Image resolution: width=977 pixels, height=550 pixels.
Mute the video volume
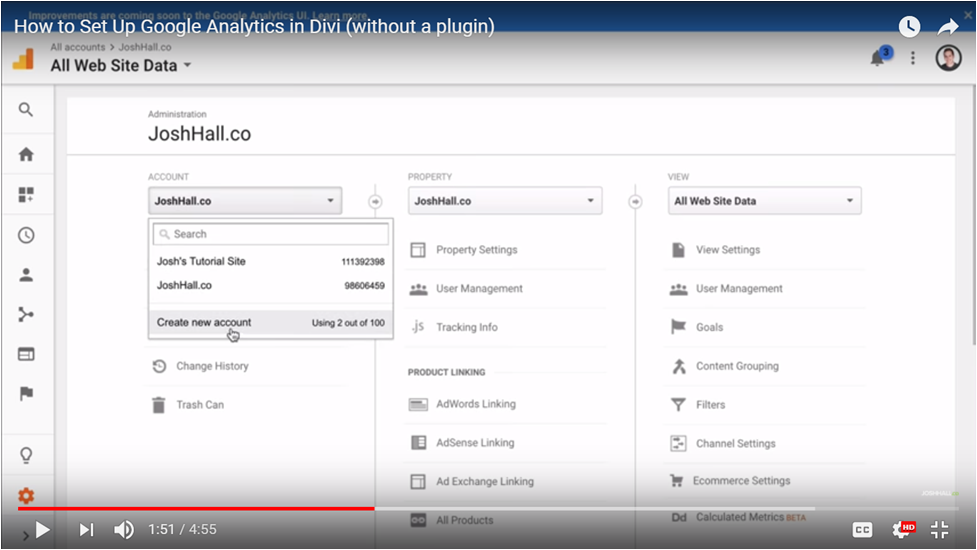[x=124, y=530]
